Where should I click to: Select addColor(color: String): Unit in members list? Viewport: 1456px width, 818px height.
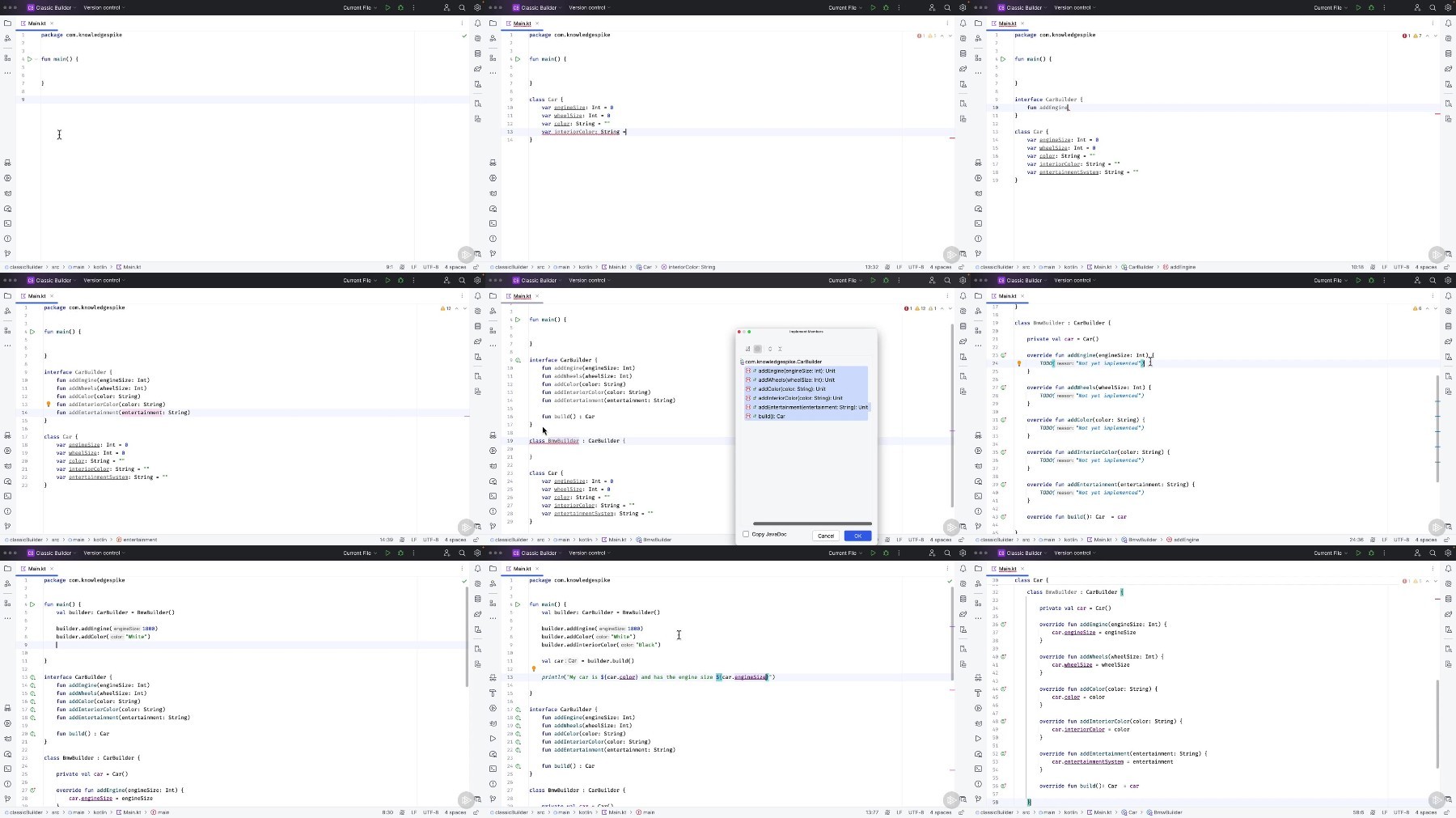(806, 388)
